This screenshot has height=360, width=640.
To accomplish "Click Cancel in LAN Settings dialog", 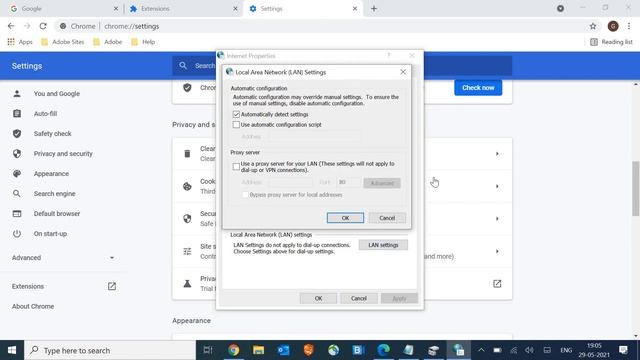I will pyautogui.click(x=387, y=218).
